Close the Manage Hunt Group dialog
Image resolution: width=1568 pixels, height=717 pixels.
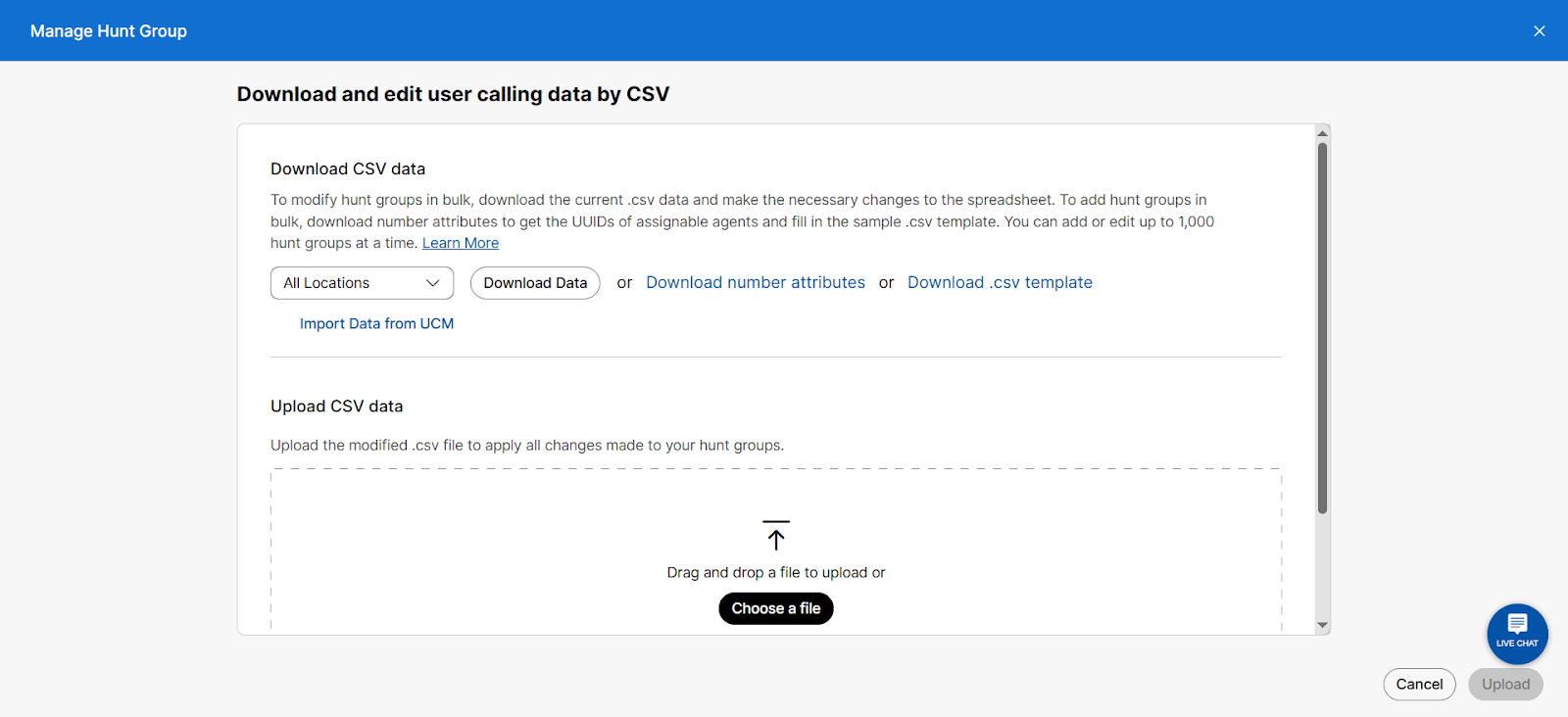[1539, 31]
